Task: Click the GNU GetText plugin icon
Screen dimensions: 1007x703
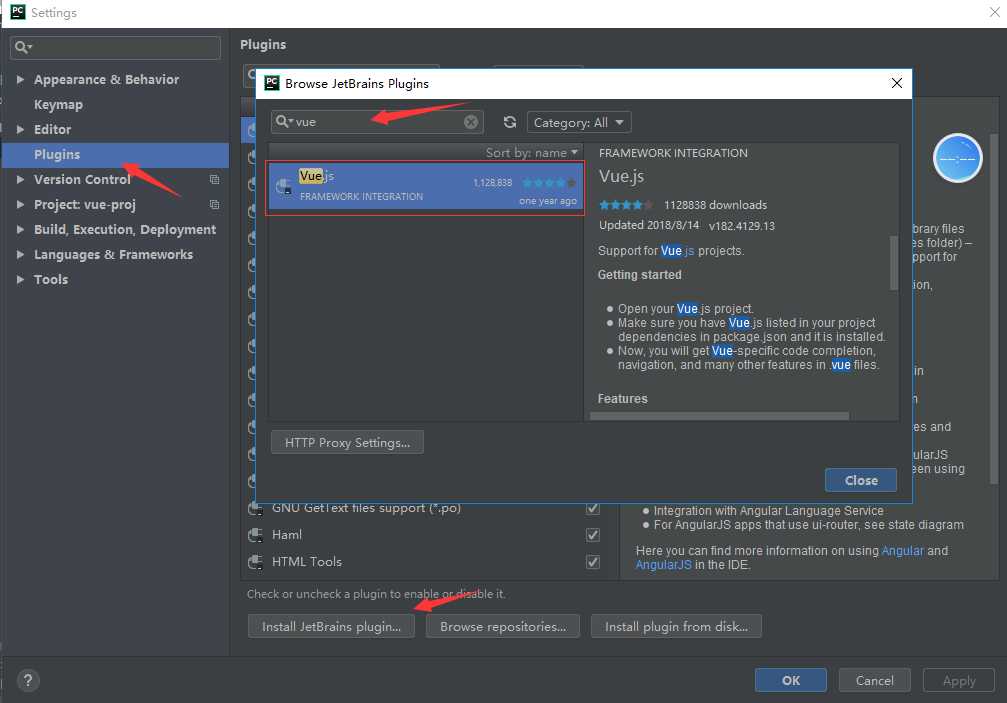Action: tap(255, 509)
